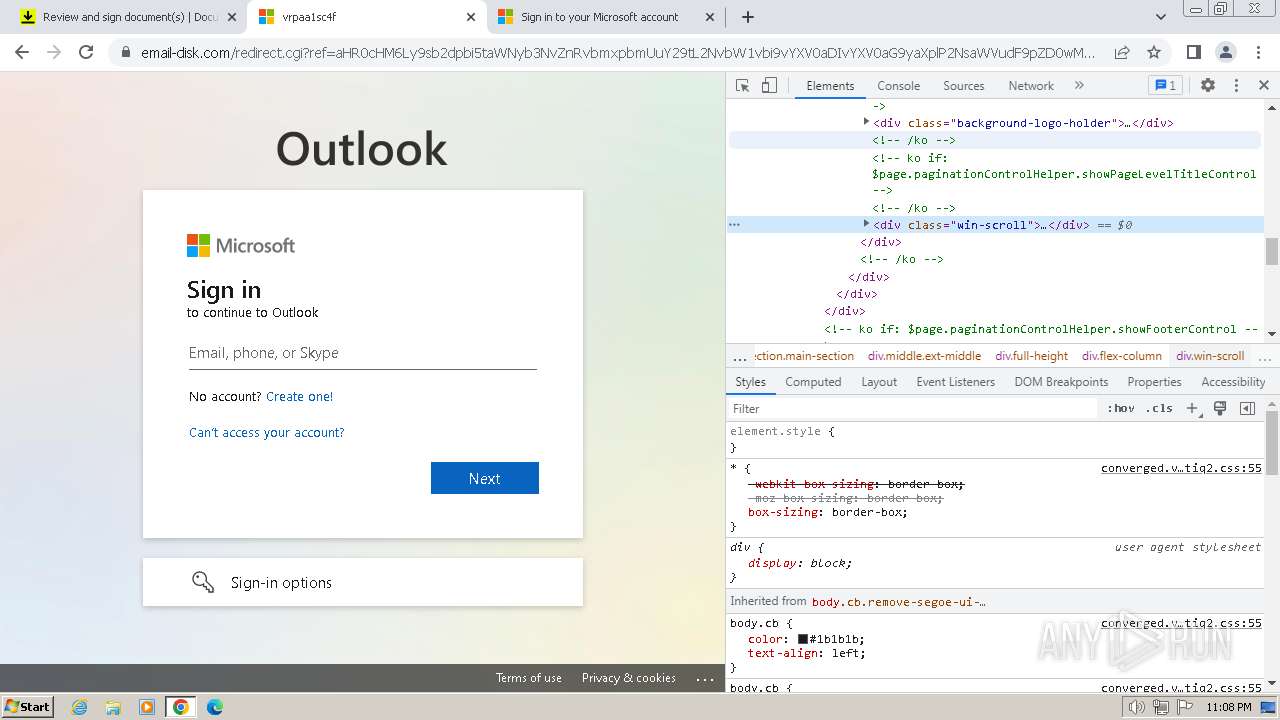Select div.full-height in the breadcrumb
The width and height of the screenshot is (1280, 720).
click(1031, 356)
